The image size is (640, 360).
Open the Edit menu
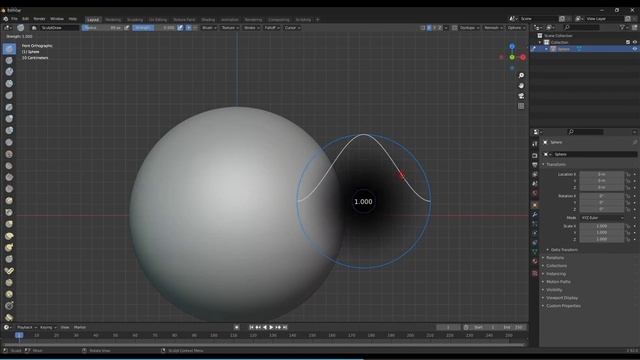[25, 19]
